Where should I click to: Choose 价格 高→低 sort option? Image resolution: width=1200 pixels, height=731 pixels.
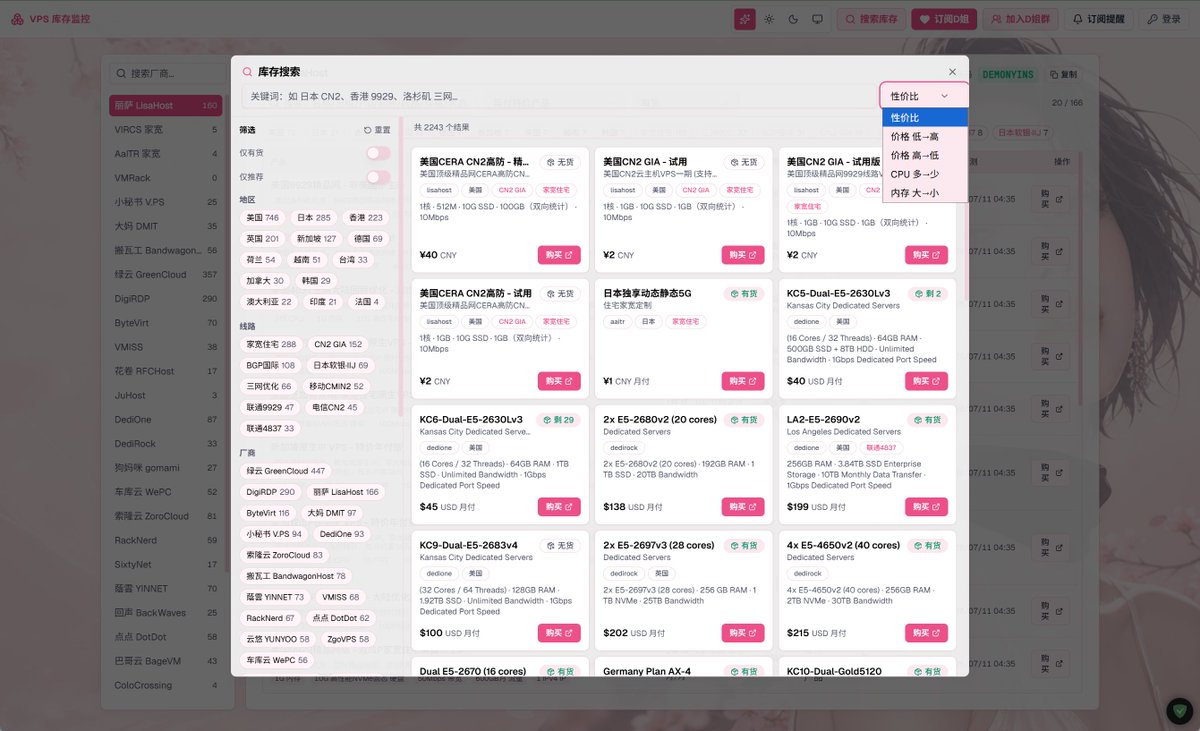[925, 155]
